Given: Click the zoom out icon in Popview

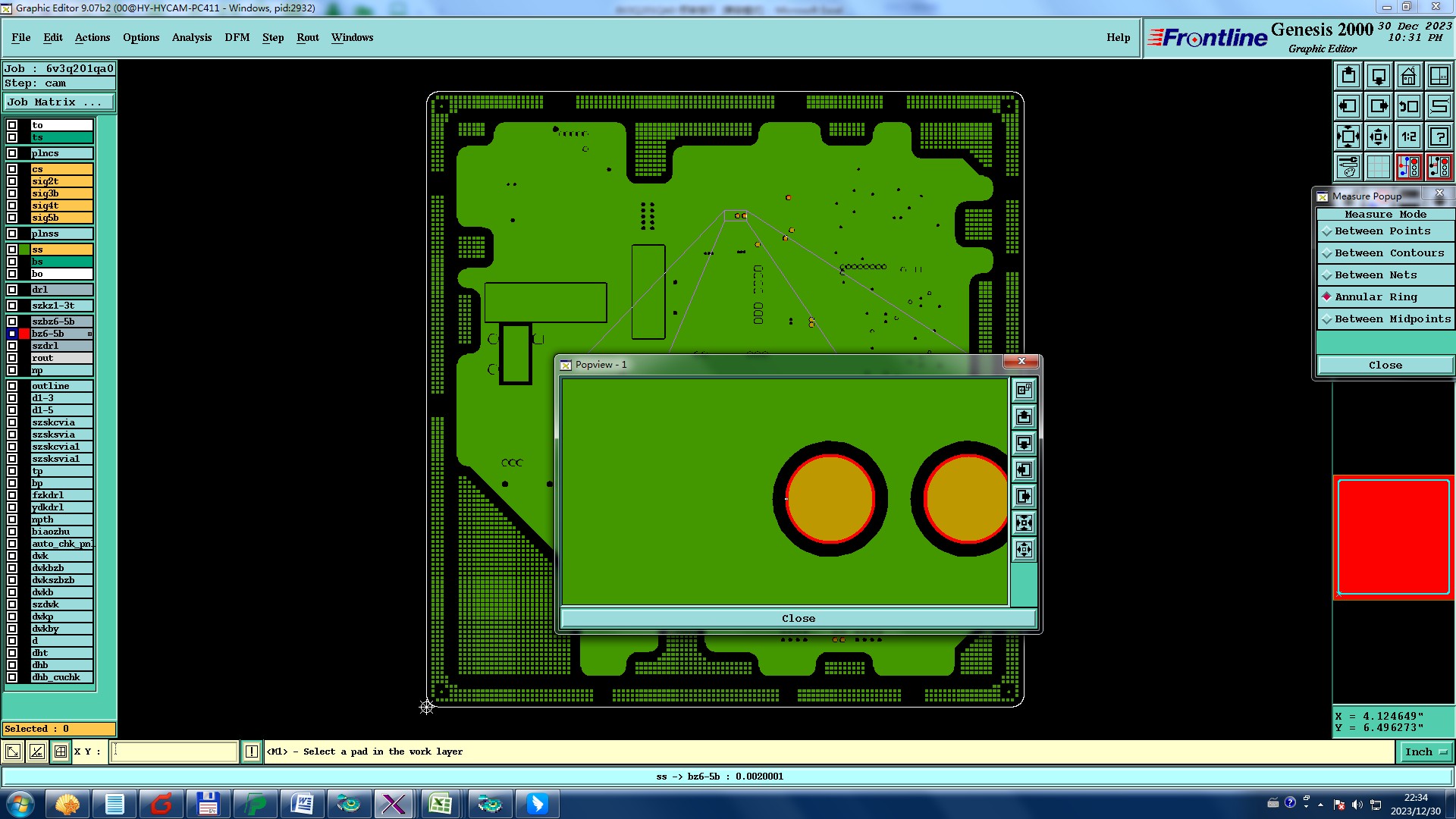Looking at the screenshot, I should [x=1024, y=549].
